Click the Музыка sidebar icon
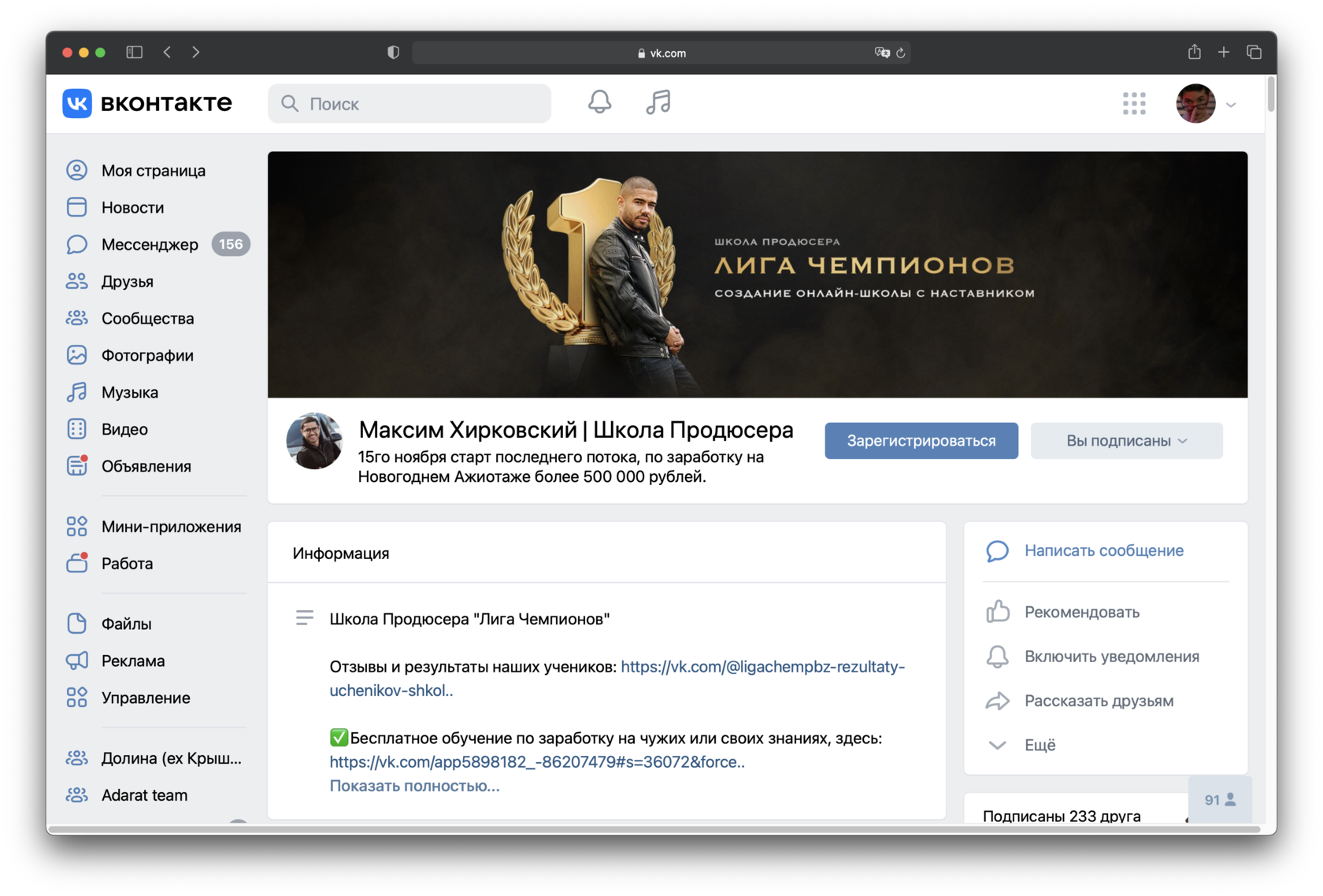Image resolution: width=1323 pixels, height=896 pixels. coord(76,392)
